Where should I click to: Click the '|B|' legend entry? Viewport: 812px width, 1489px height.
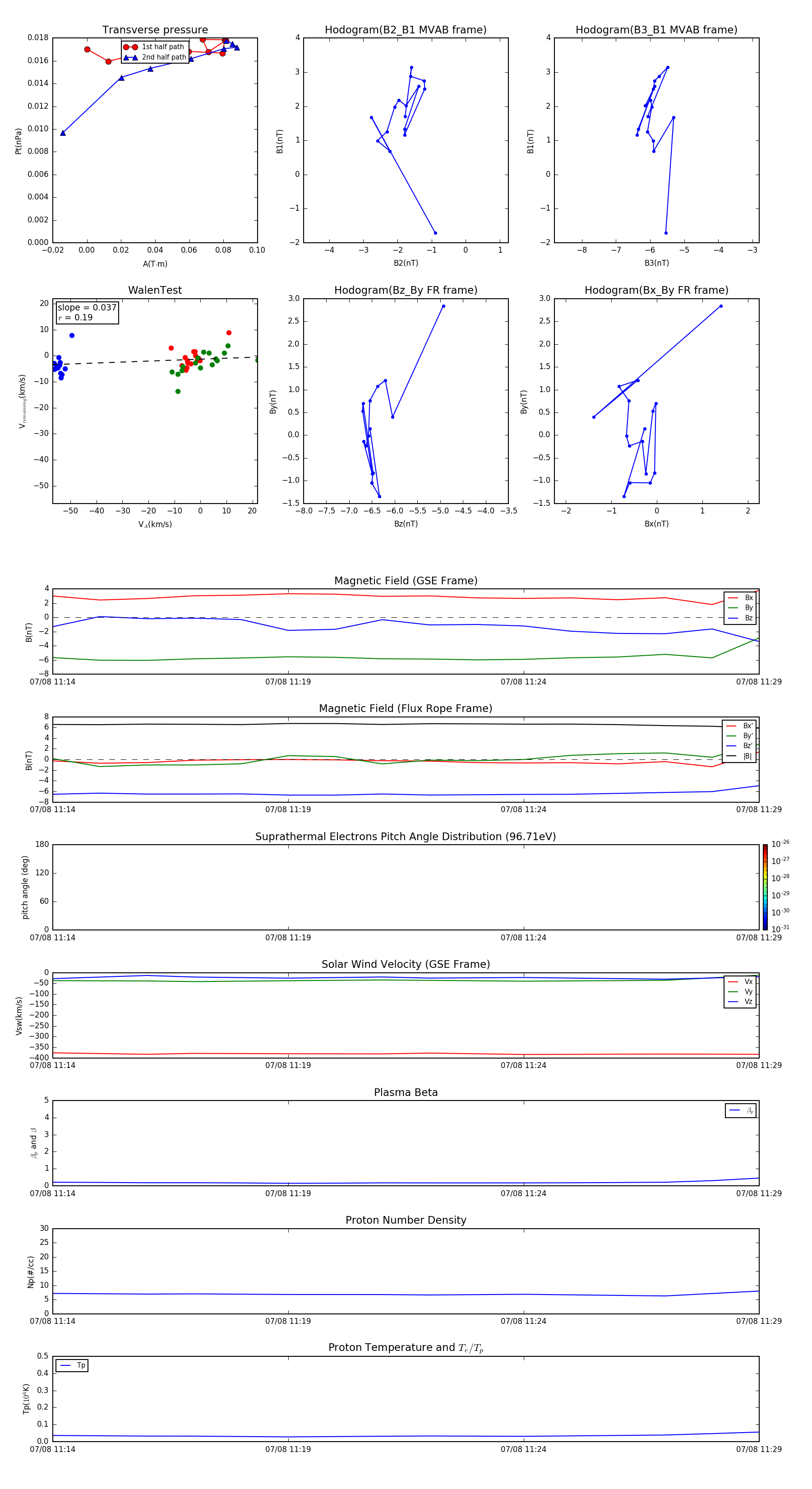[x=740, y=756]
